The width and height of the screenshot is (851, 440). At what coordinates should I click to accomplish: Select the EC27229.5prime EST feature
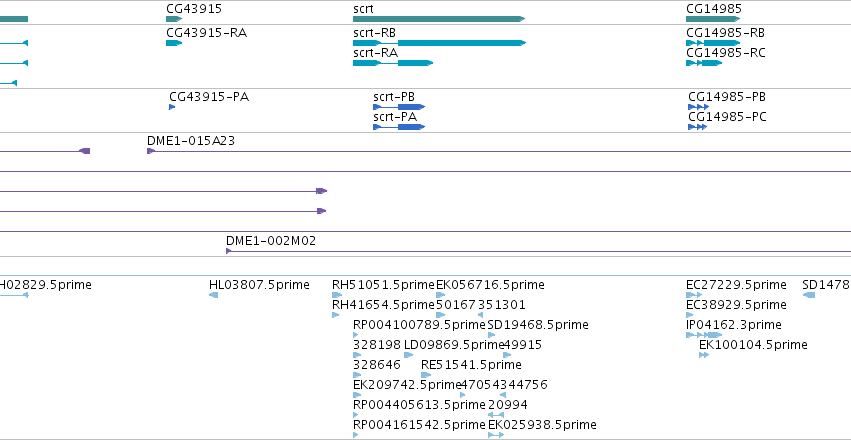(x=694, y=295)
